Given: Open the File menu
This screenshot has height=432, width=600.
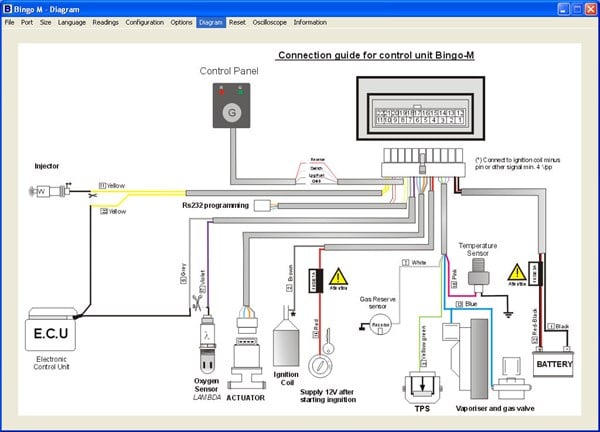Looking at the screenshot, I should point(9,21).
